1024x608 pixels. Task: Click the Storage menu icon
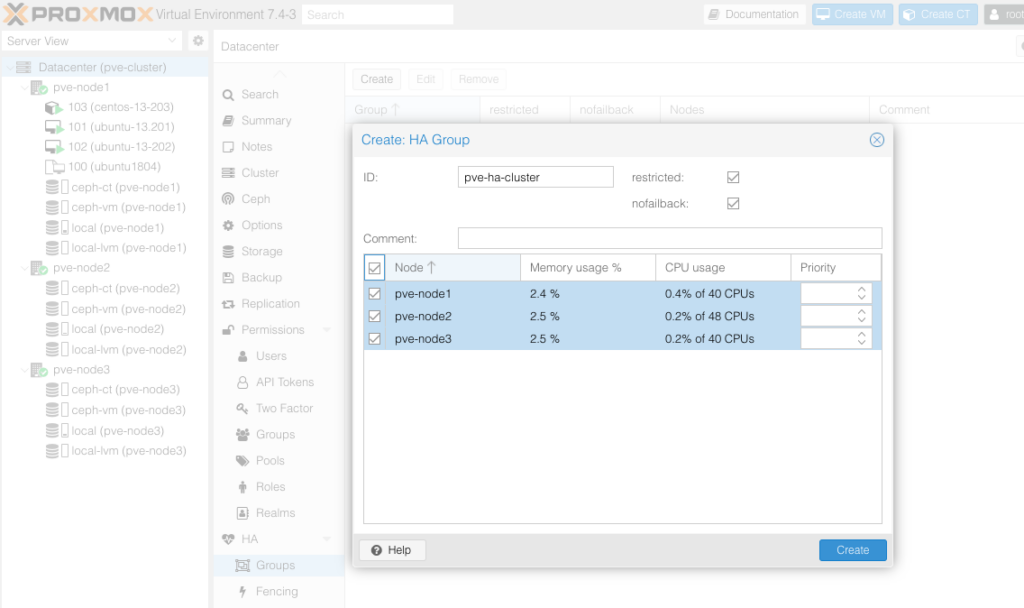pyautogui.click(x=228, y=251)
